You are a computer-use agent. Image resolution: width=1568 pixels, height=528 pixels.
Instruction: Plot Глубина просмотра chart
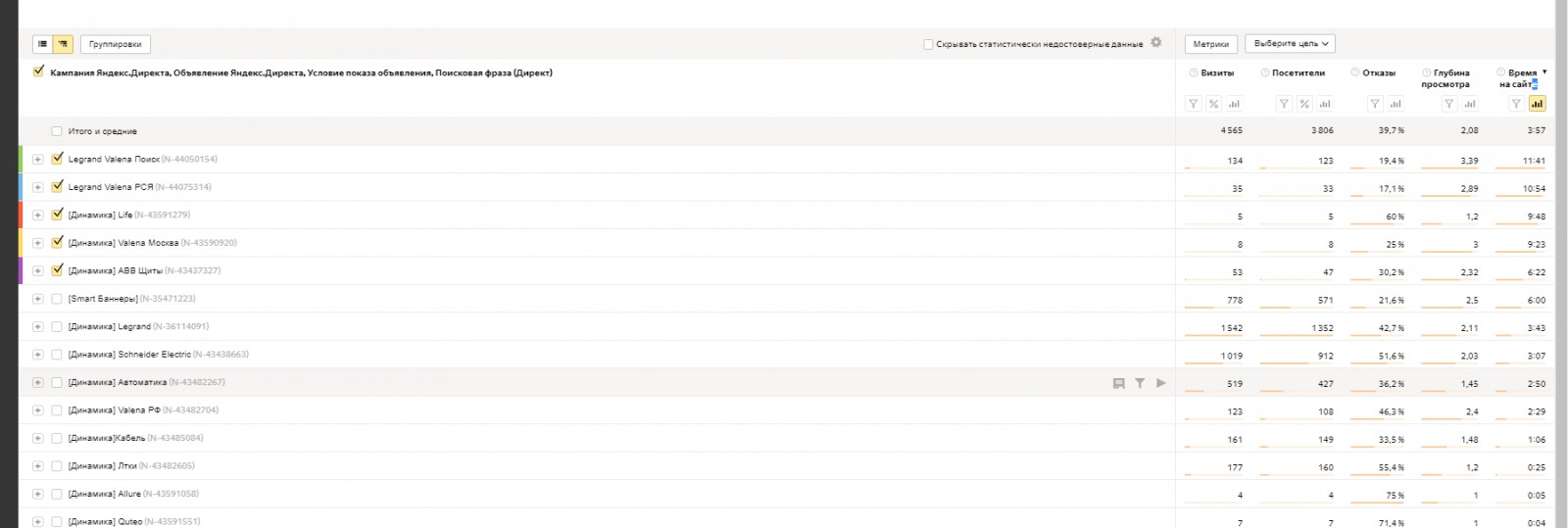coord(1469,104)
